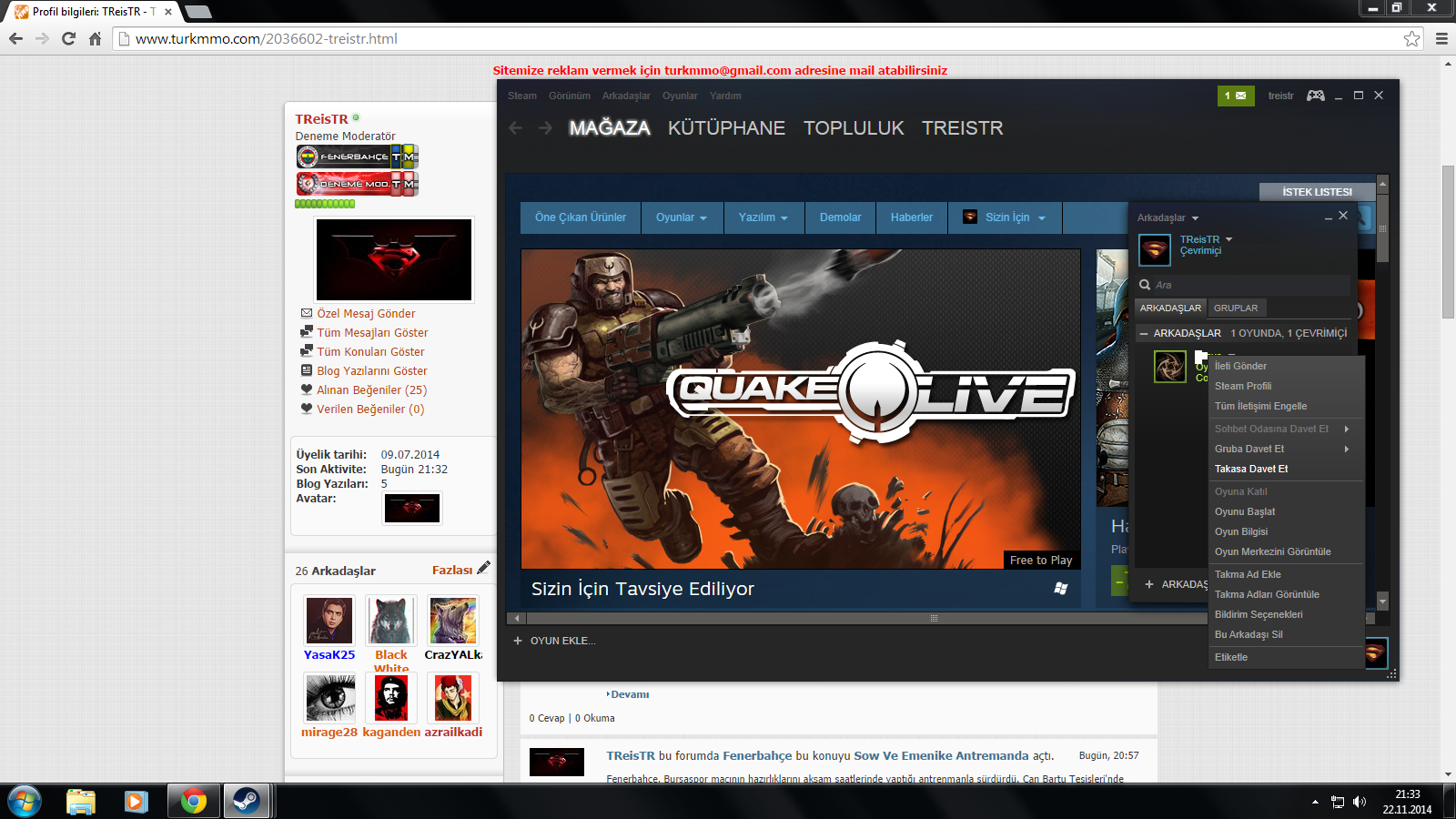Expand the Oyunlar store dropdown
Image resolution: width=1456 pixels, height=819 pixels.
682,217
